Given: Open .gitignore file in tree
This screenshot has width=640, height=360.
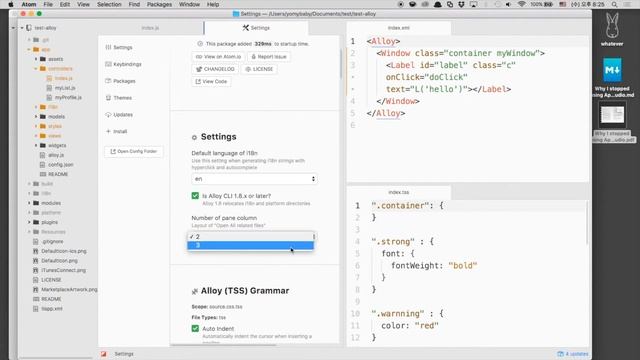Looking at the screenshot, I should tap(53, 241).
